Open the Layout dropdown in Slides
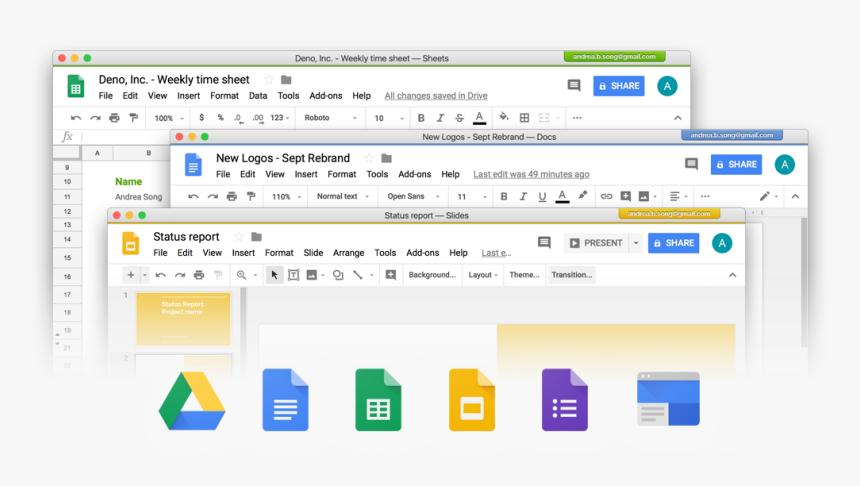The height and width of the screenshot is (486, 860). [484, 275]
